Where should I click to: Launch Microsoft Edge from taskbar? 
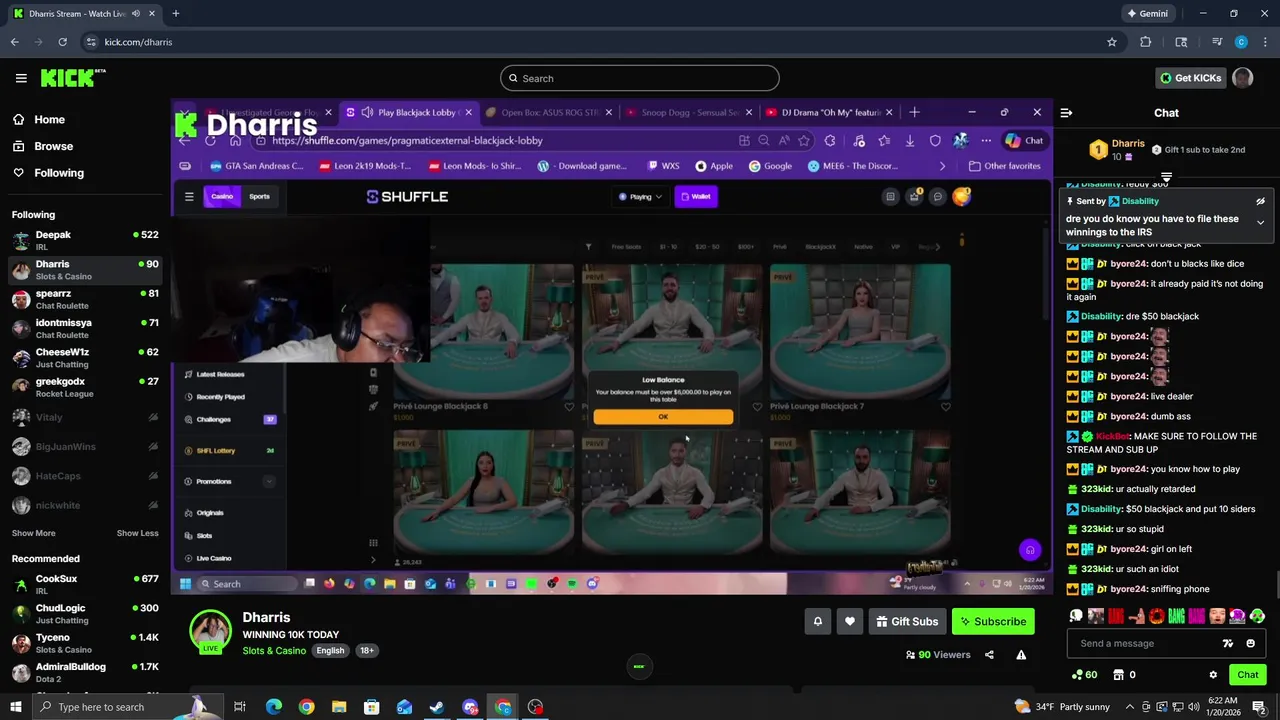[x=274, y=707]
